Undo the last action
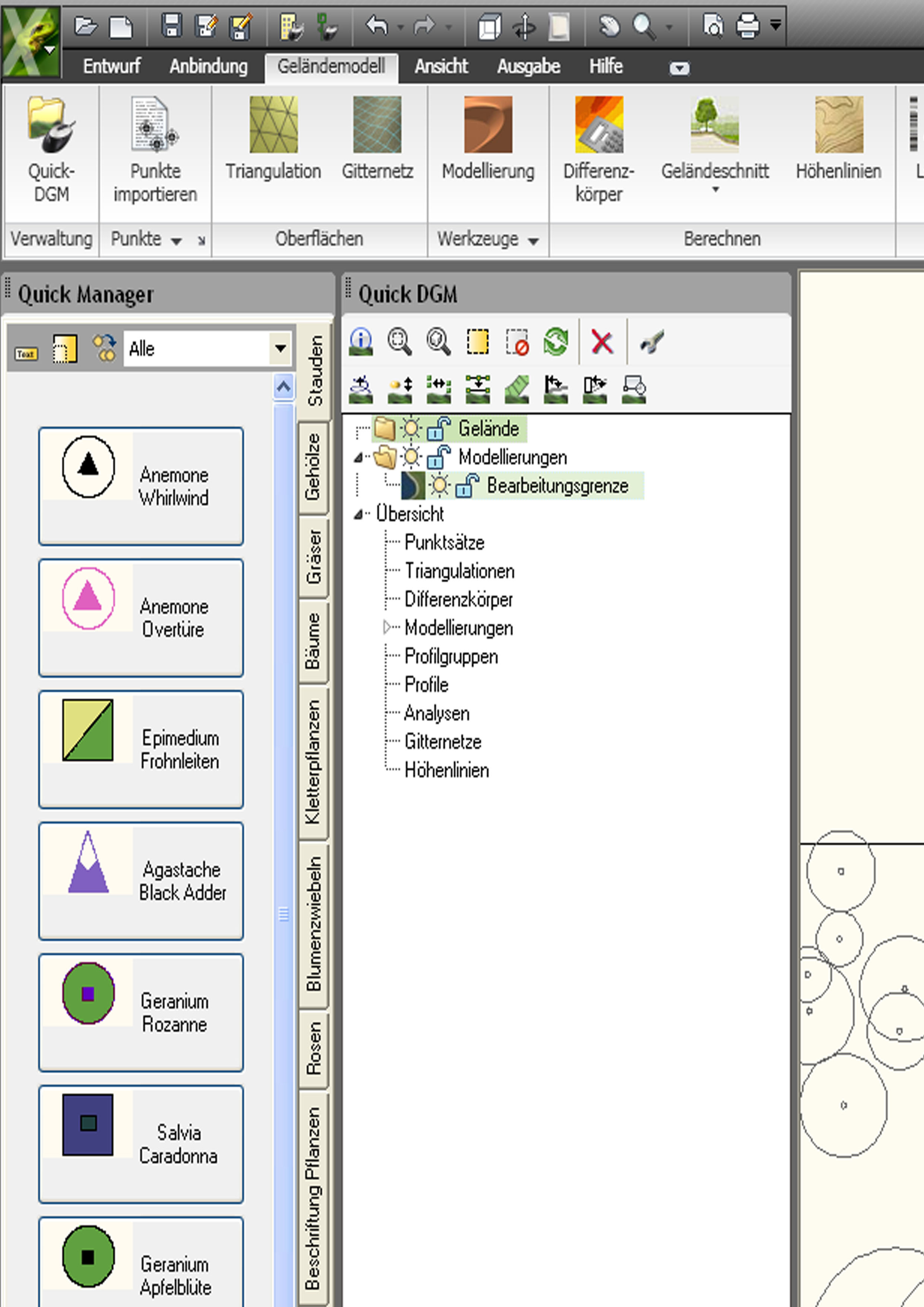 (377, 26)
